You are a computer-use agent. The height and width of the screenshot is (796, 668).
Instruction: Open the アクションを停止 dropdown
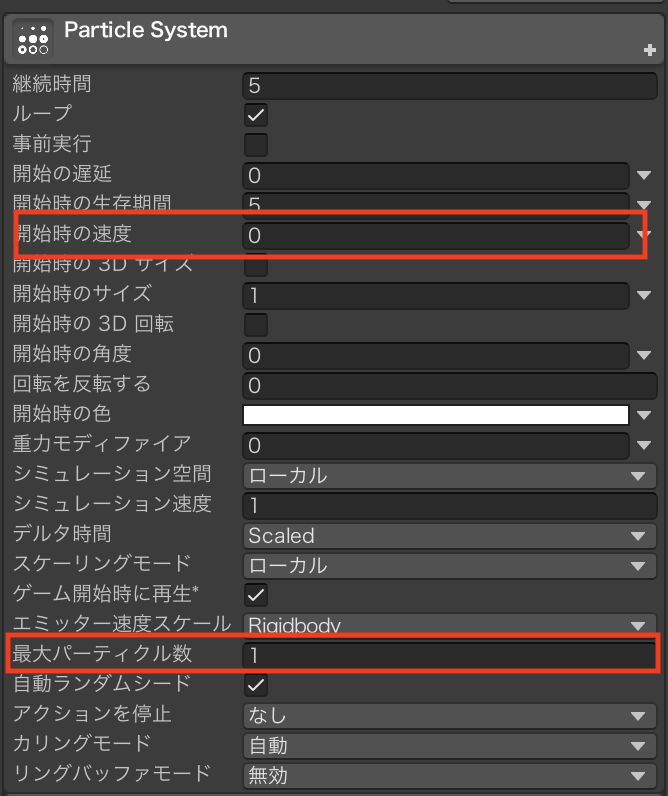tap(450, 715)
